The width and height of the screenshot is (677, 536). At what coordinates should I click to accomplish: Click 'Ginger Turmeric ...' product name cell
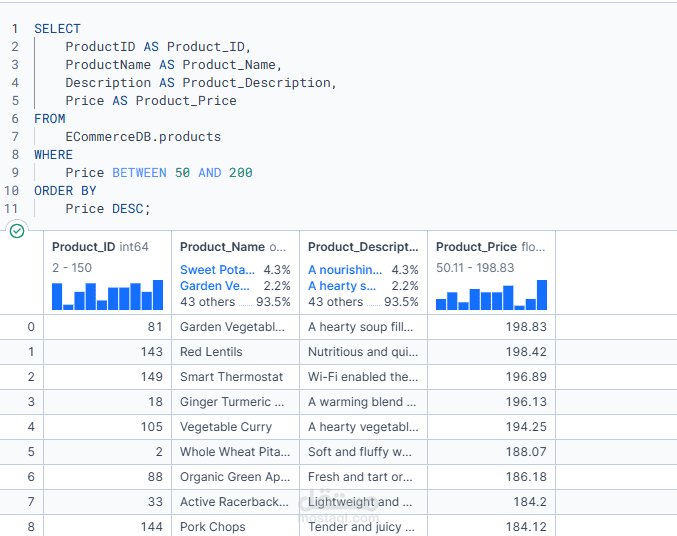click(x=232, y=402)
